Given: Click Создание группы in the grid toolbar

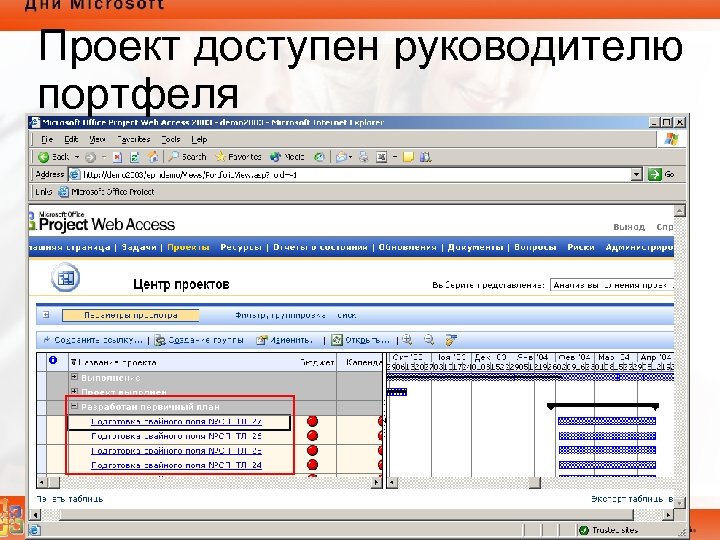Looking at the screenshot, I should tap(199, 340).
